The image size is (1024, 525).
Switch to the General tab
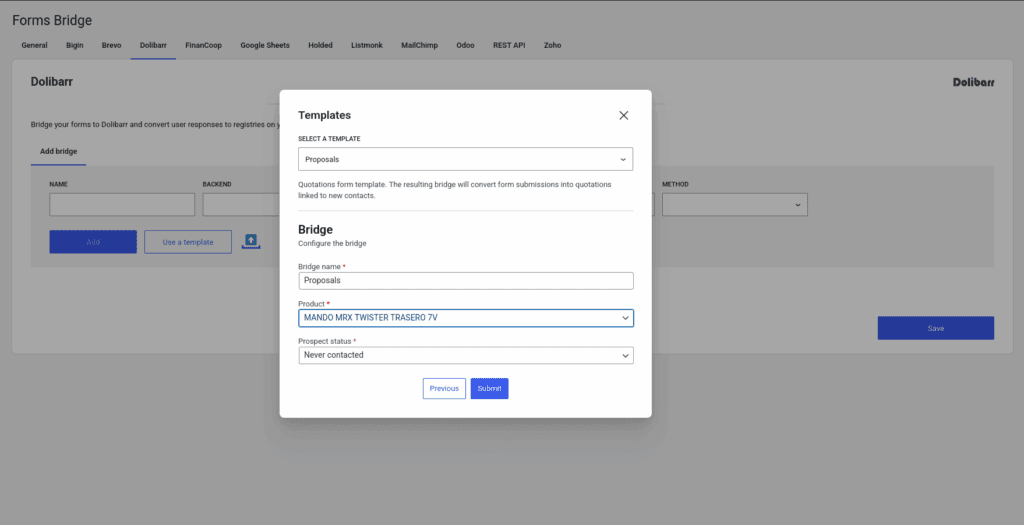click(x=35, y=46)
